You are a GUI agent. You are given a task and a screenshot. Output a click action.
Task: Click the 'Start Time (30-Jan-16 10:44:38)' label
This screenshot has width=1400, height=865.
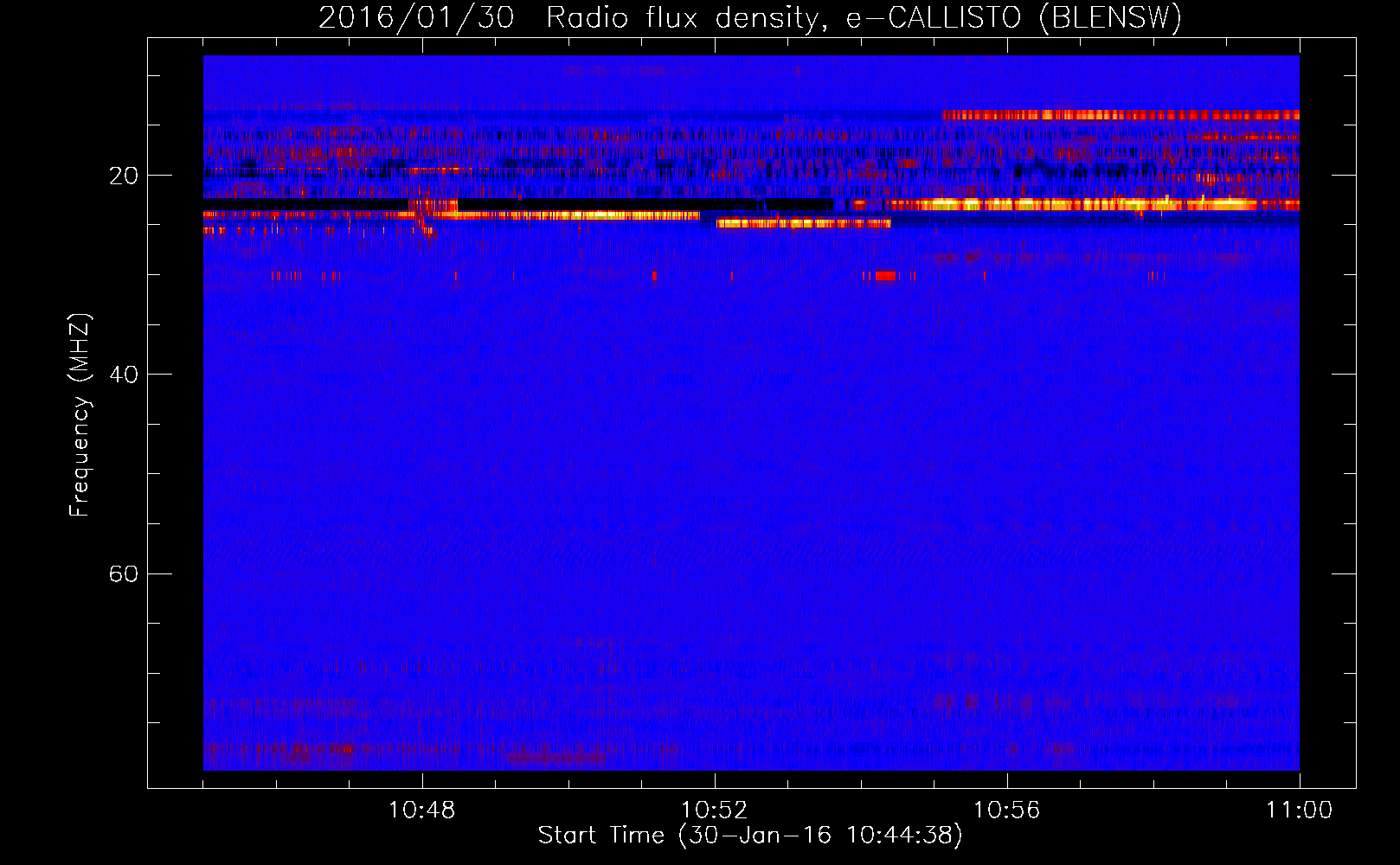750,836
